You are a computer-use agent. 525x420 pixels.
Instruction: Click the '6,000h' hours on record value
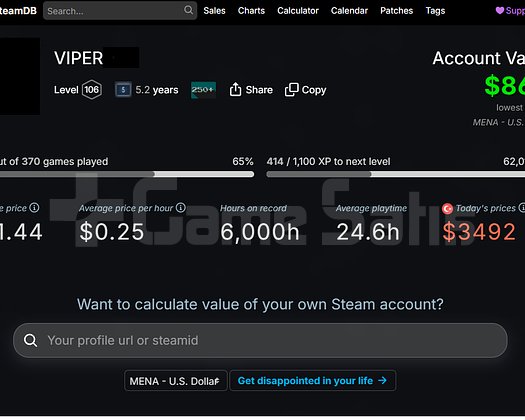click(259, 231)
